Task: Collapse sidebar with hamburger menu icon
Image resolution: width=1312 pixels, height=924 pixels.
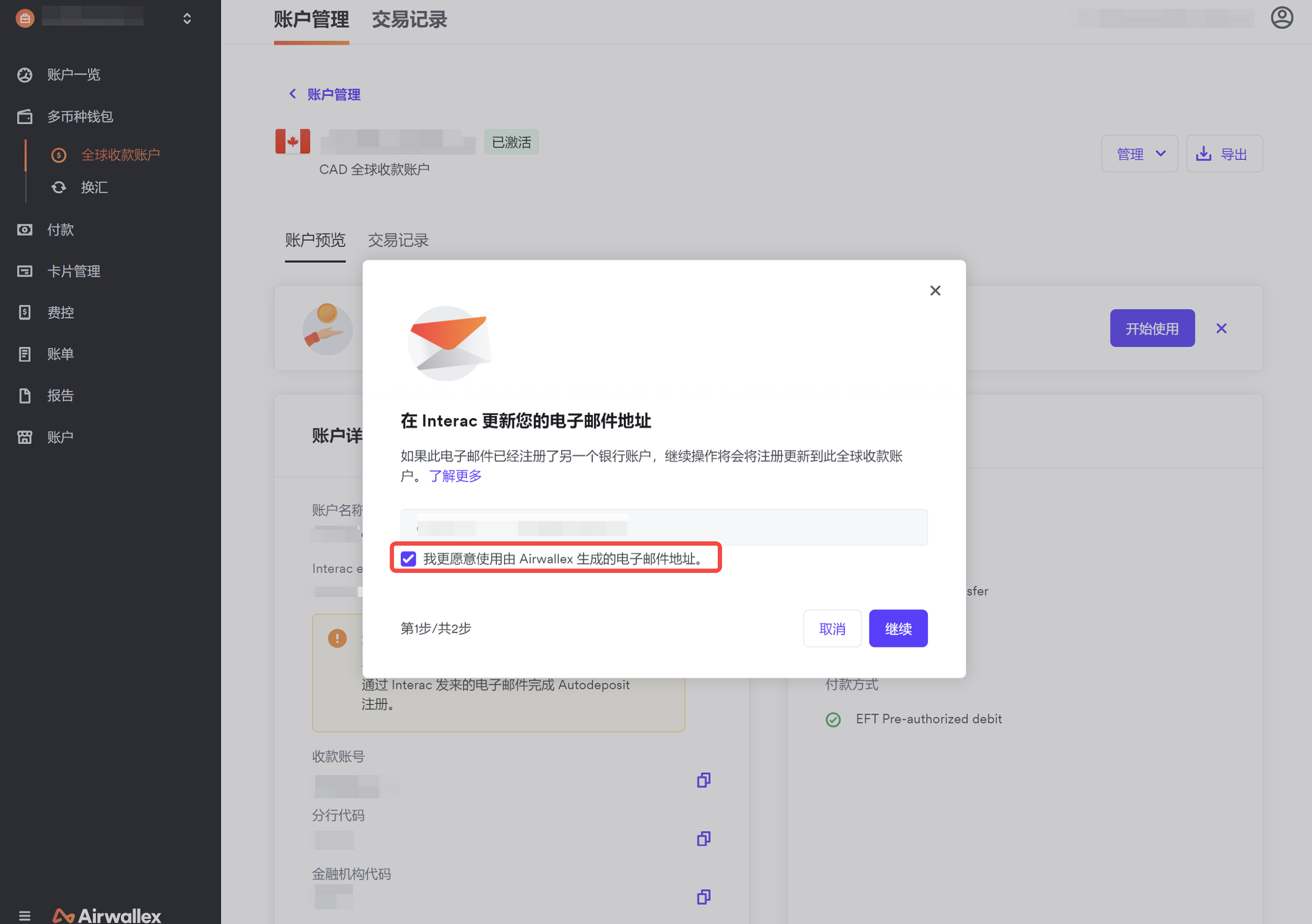Action: [x=25, y=916]
